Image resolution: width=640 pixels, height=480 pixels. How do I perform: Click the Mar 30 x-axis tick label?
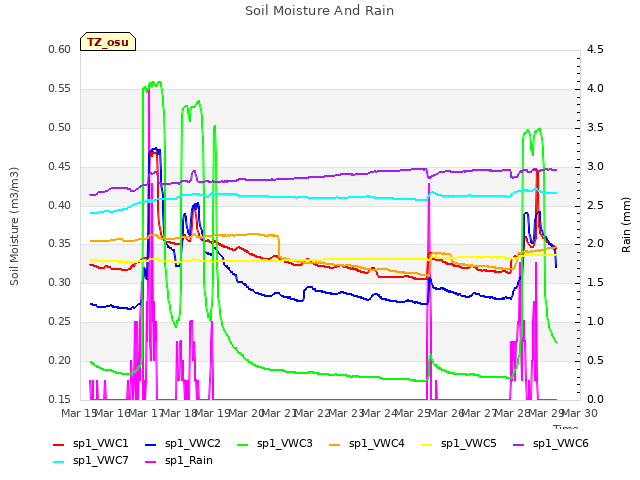pyautogui.click(x=580, y=413)
